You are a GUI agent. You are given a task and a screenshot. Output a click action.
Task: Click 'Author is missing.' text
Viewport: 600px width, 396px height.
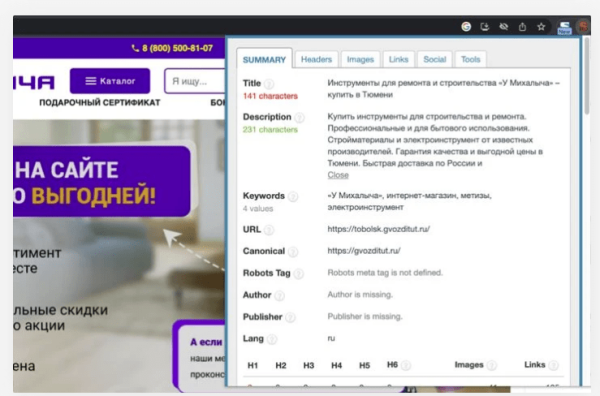tap(360, 294)
